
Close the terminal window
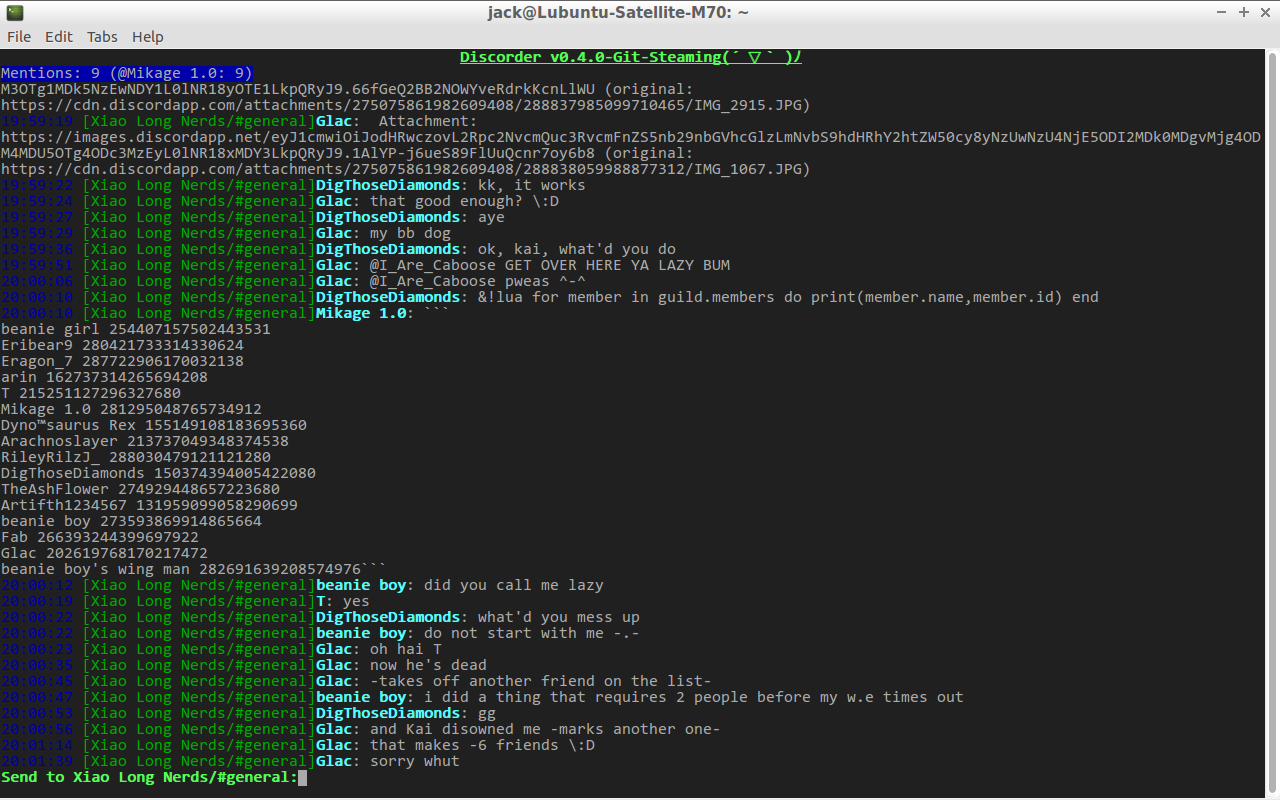click(x=1265, y=12)
